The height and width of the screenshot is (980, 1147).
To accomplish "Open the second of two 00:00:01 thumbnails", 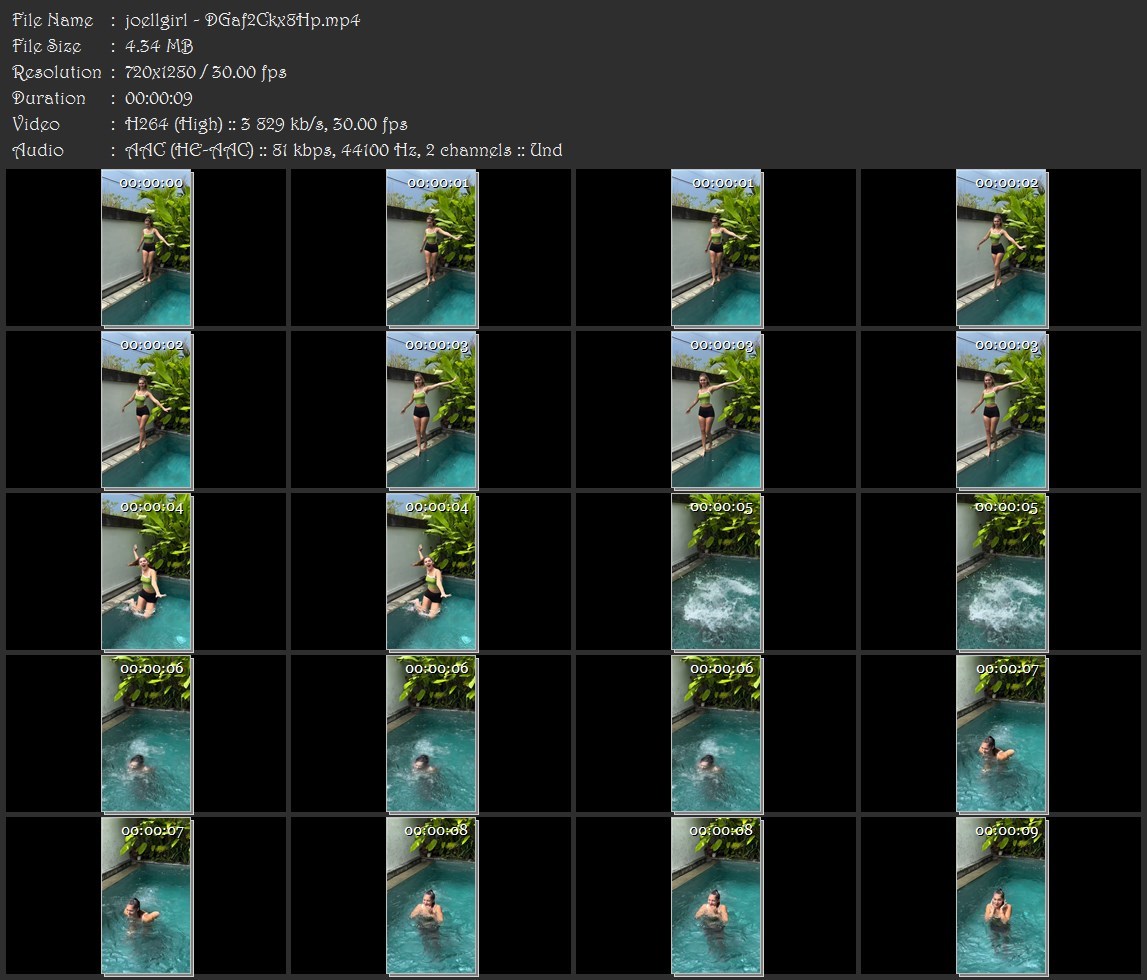I will click(716, 248).
